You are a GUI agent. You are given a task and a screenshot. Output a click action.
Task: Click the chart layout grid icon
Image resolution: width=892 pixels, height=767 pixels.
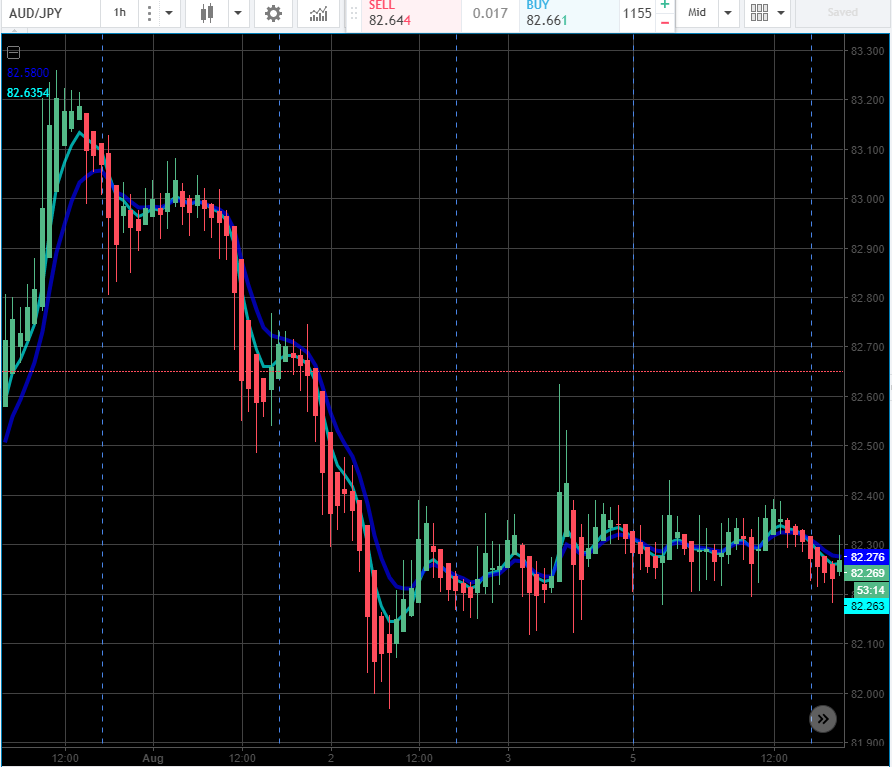(759, 13)
